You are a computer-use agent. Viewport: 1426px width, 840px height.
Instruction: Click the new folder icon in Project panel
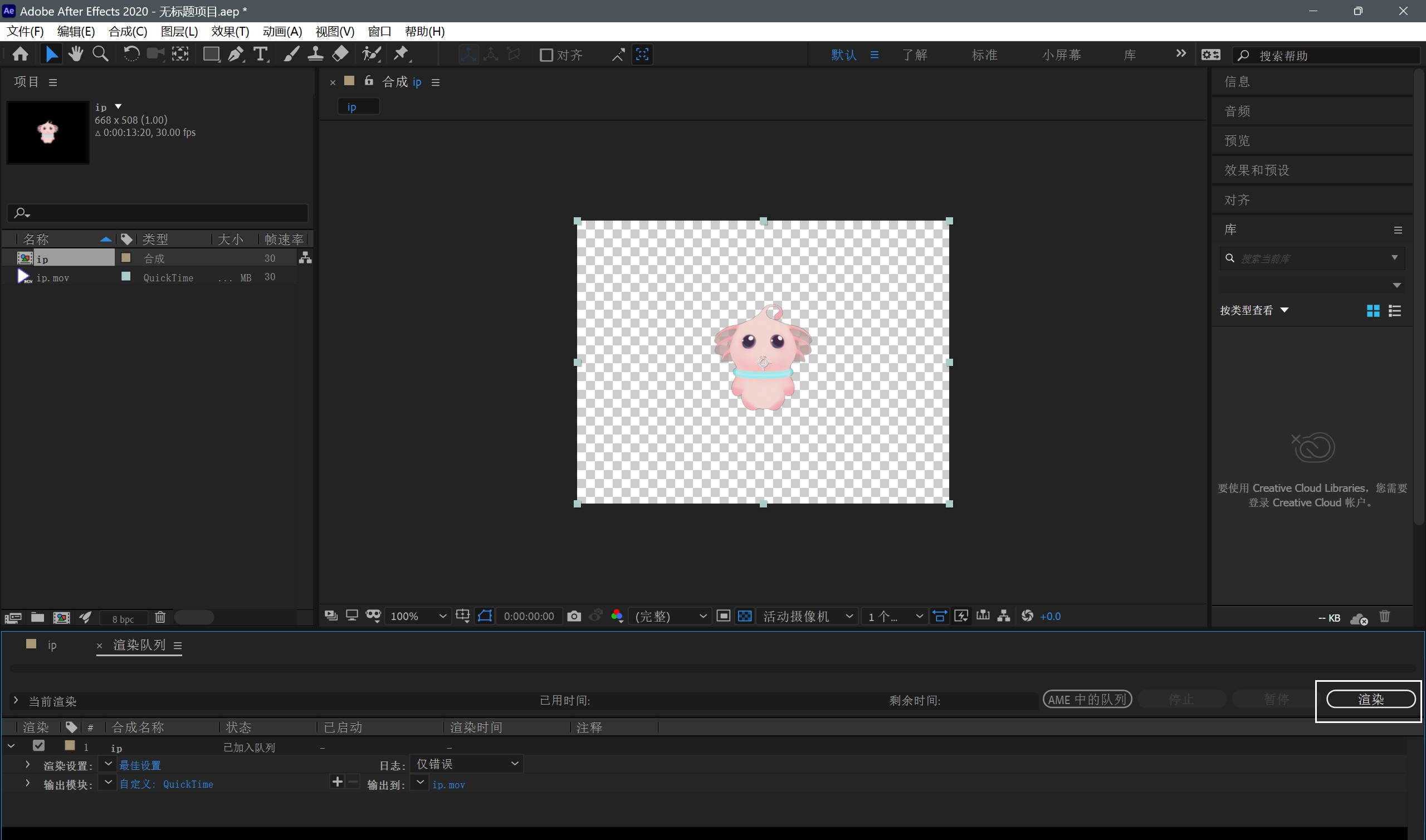pos(37,617)
